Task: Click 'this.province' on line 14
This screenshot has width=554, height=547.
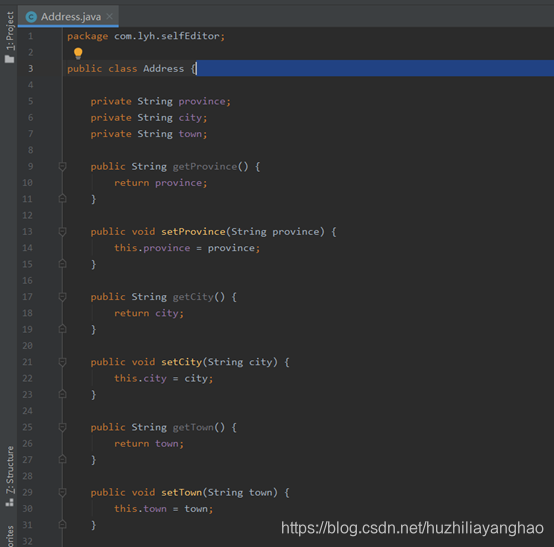Action: point(152,248)
